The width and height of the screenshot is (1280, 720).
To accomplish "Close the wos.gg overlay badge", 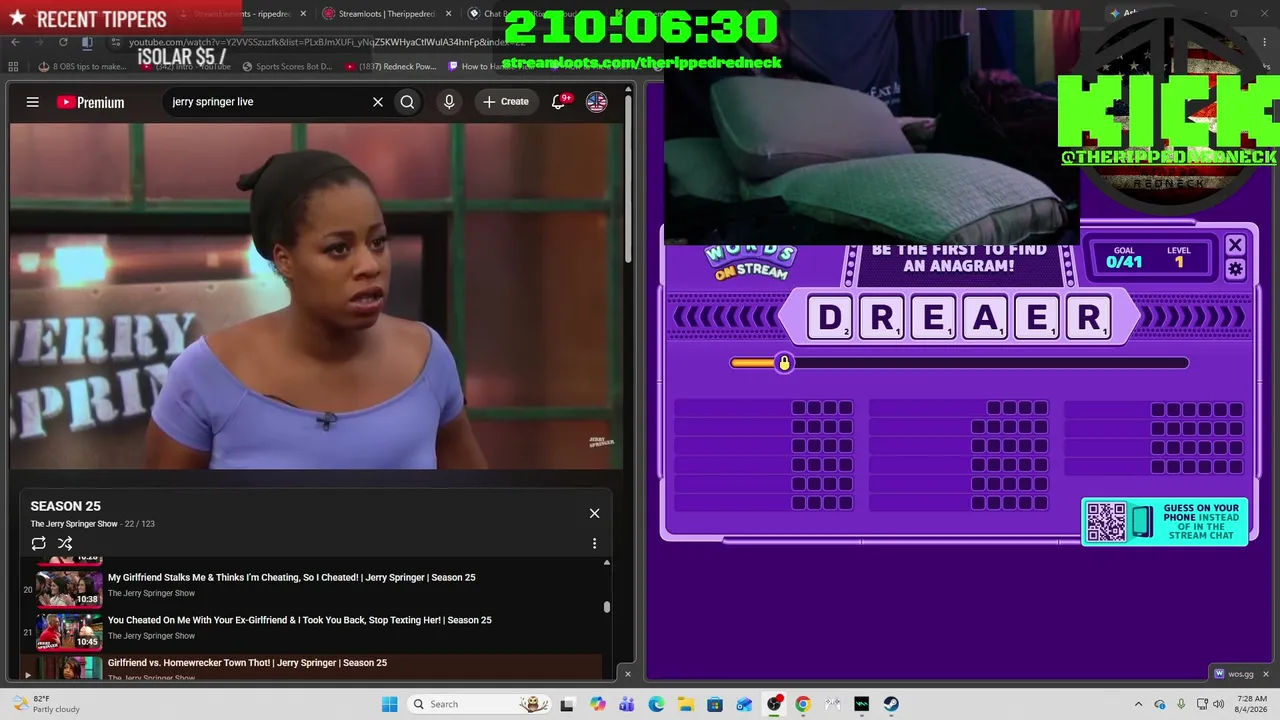I will [1266, 674].
